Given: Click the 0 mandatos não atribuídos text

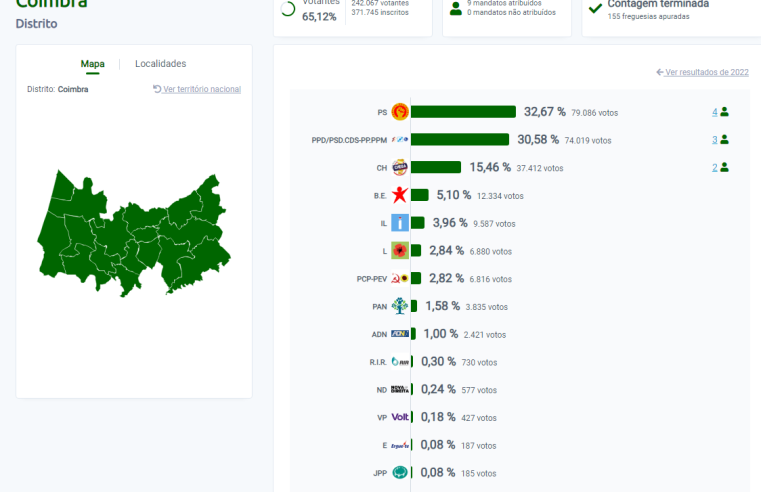Looking at the screenshot, I should (512, 13).
